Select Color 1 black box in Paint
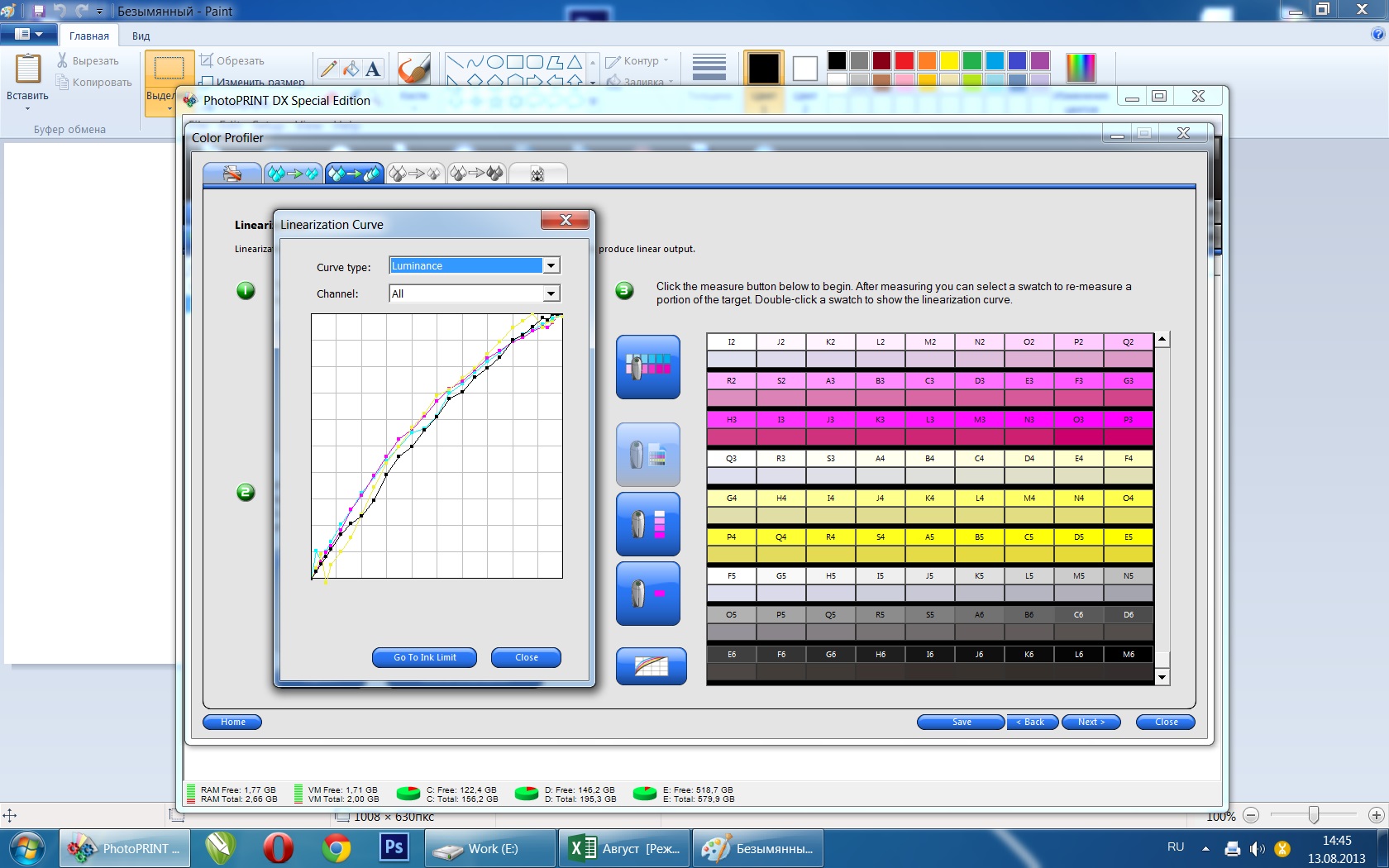 tap(763, 68)
